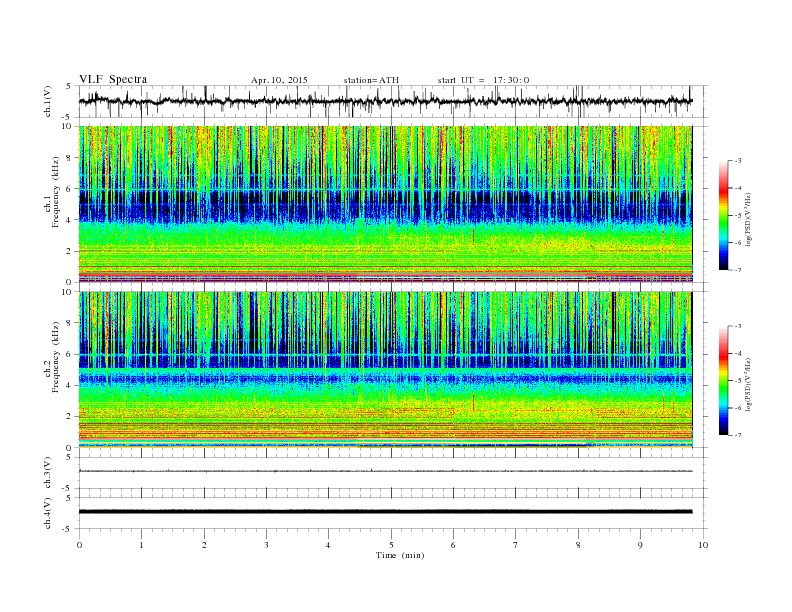
Task: Click the ch.1 voltage waveform trace
Action: [385, 101]
